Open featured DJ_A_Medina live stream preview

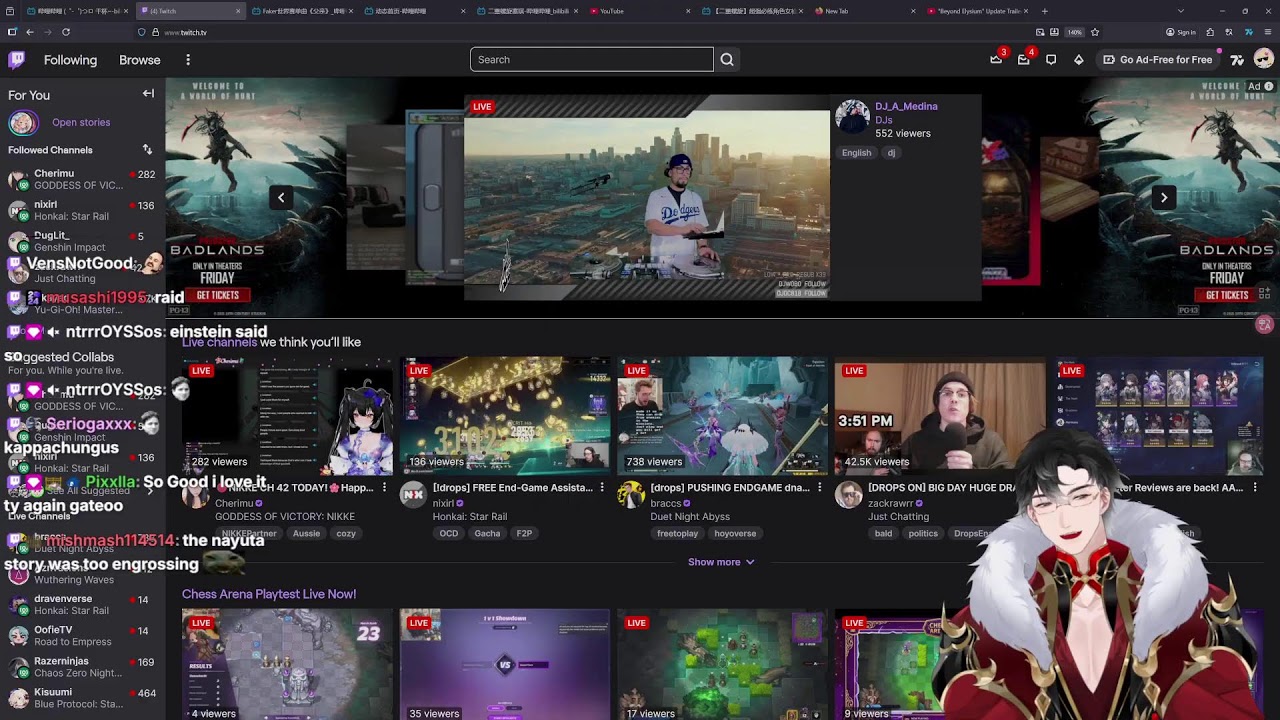coord(647,198)
